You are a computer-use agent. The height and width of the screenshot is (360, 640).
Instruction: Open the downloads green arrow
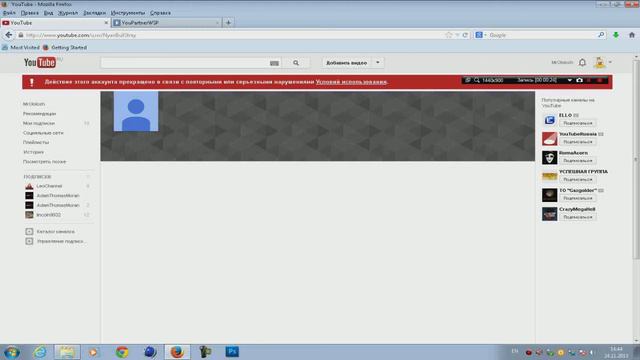point(616,35)
